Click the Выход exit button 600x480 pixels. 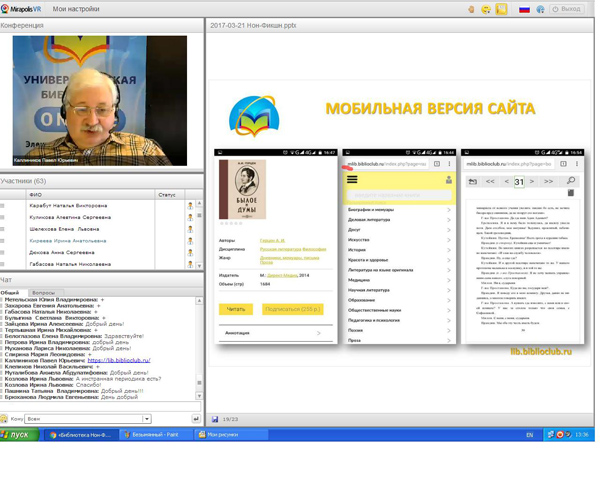point(567,9)
